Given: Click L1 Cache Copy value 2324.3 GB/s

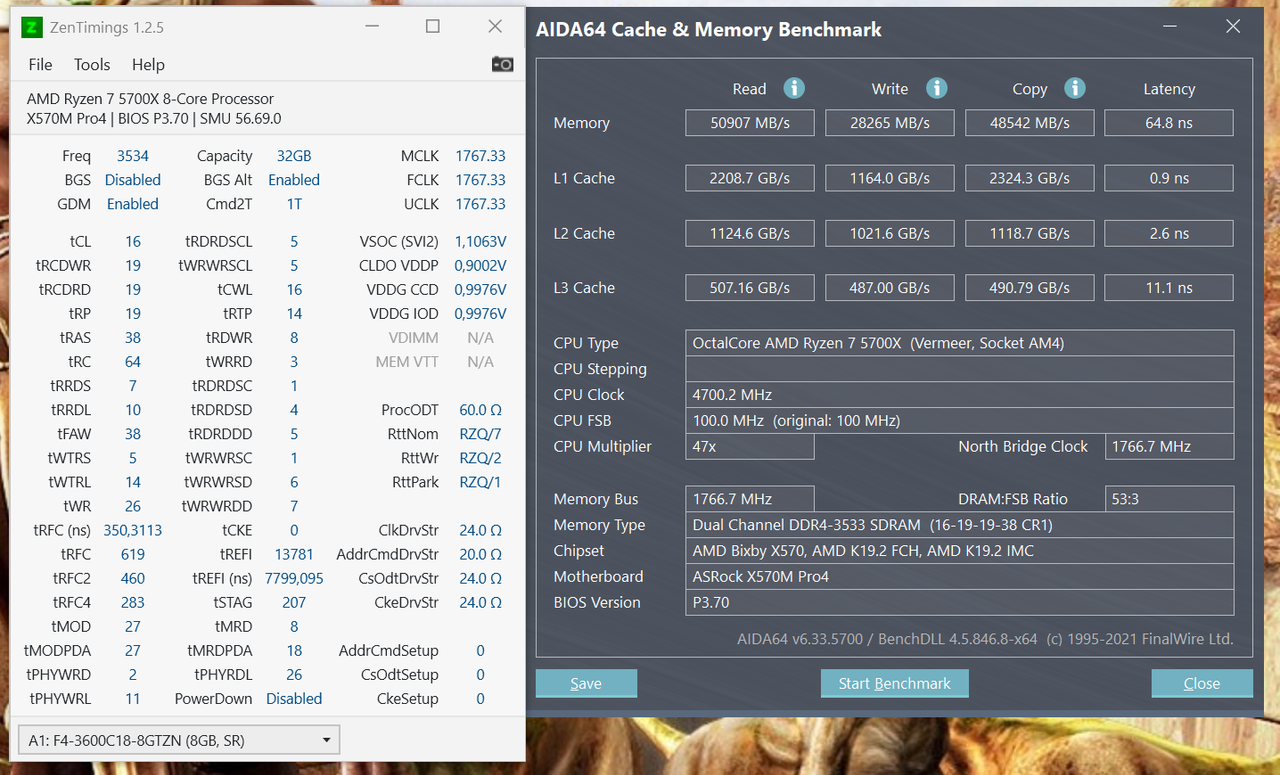Looking at the screenshot, I should [x=1030, y=178].
